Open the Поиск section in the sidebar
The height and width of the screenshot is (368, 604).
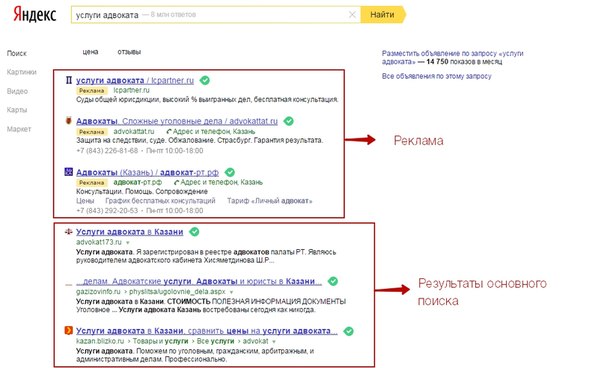coord(17,53)
